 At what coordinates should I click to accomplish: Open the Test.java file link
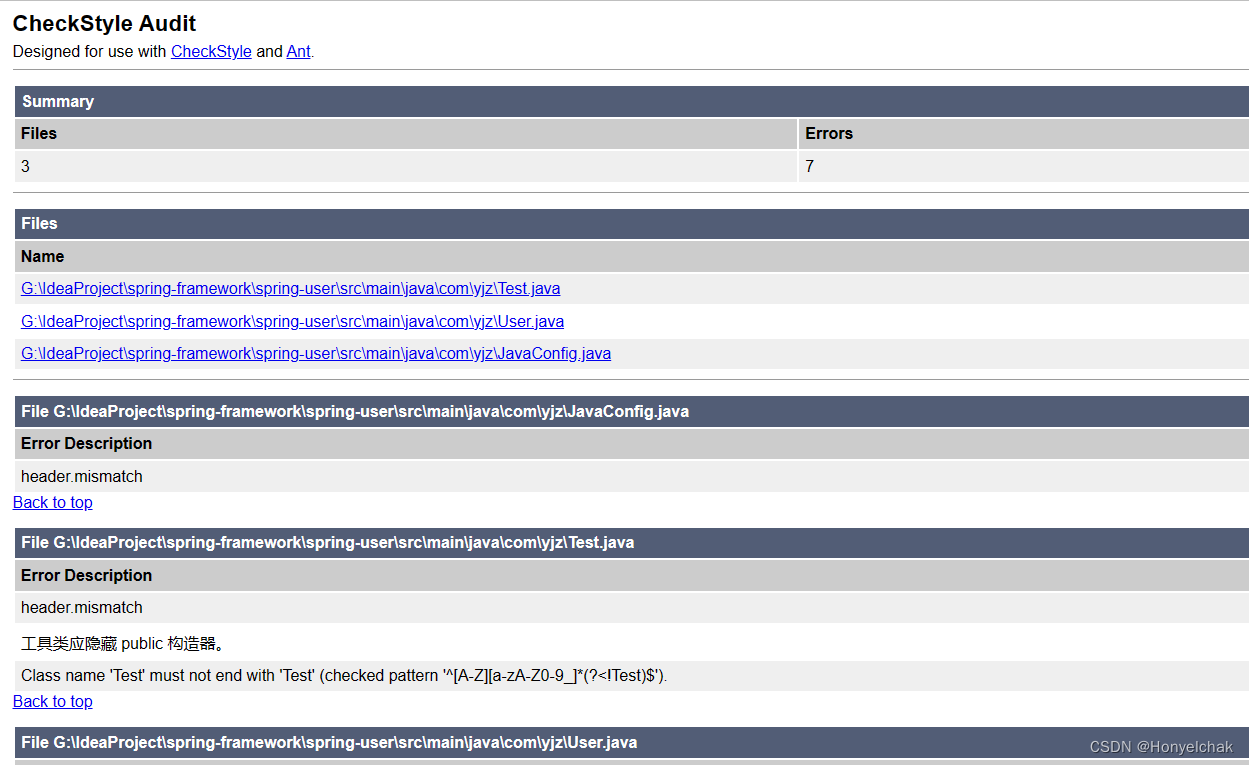point(290,288)
